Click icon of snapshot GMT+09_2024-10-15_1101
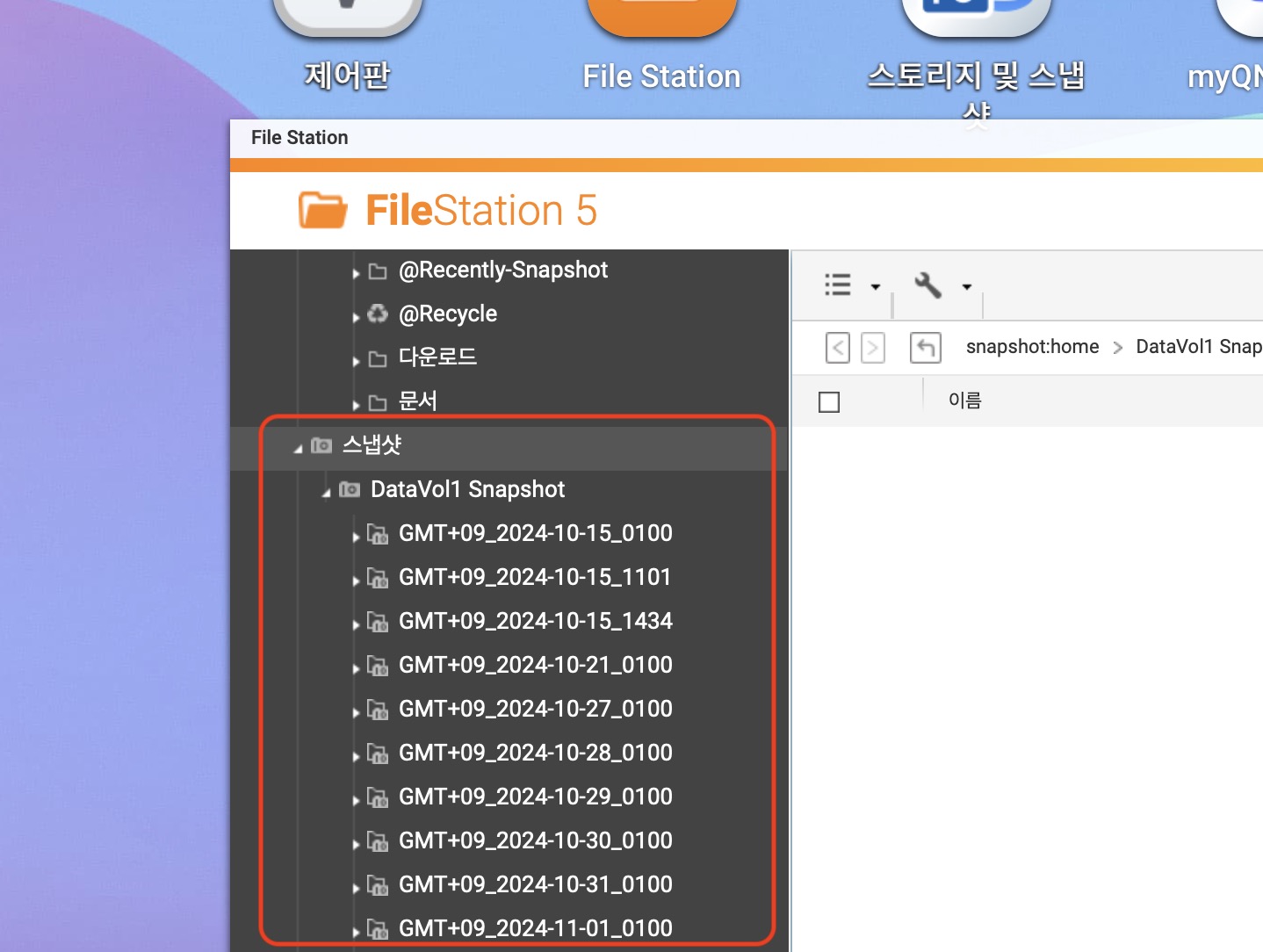The width and height of the screenshot is (1263, 952). click(x=378, y=578)
